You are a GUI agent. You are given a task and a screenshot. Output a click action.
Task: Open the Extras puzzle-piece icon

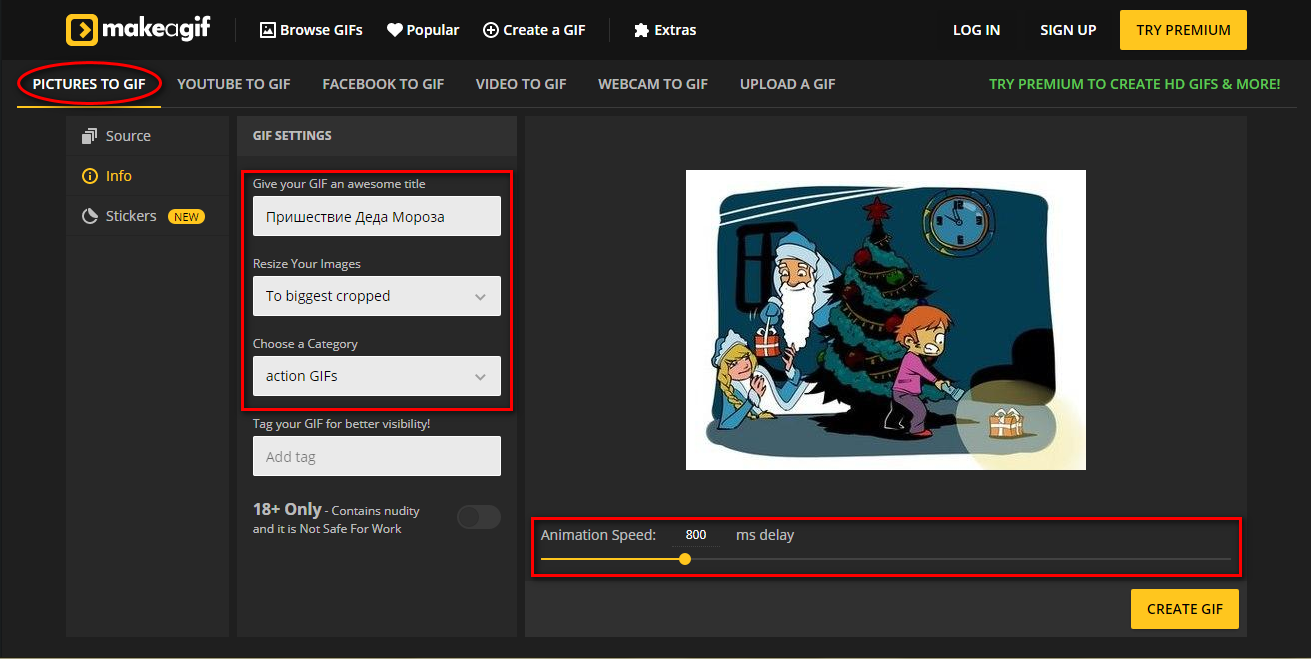tap(641, 30)
